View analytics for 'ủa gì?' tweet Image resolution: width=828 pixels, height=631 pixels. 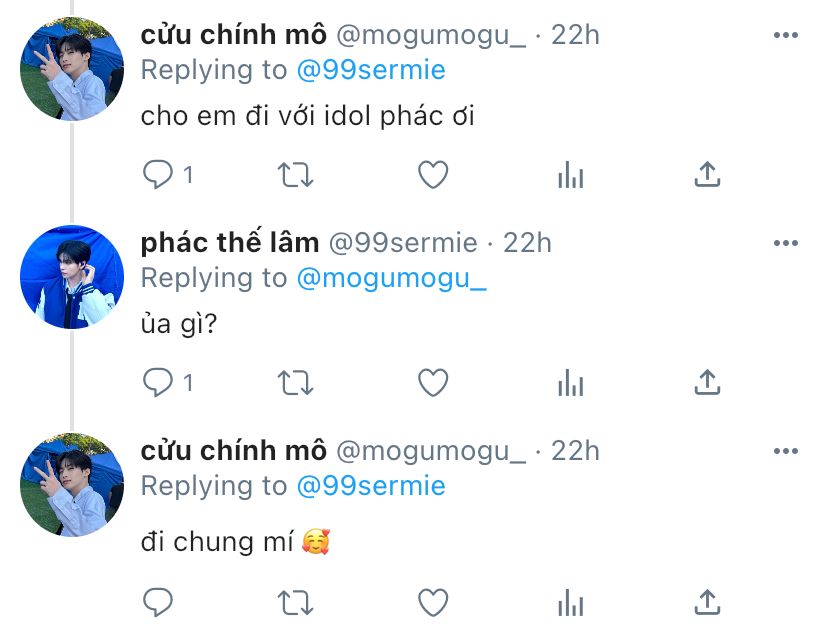pyautogui.click(x=570, y=383)
